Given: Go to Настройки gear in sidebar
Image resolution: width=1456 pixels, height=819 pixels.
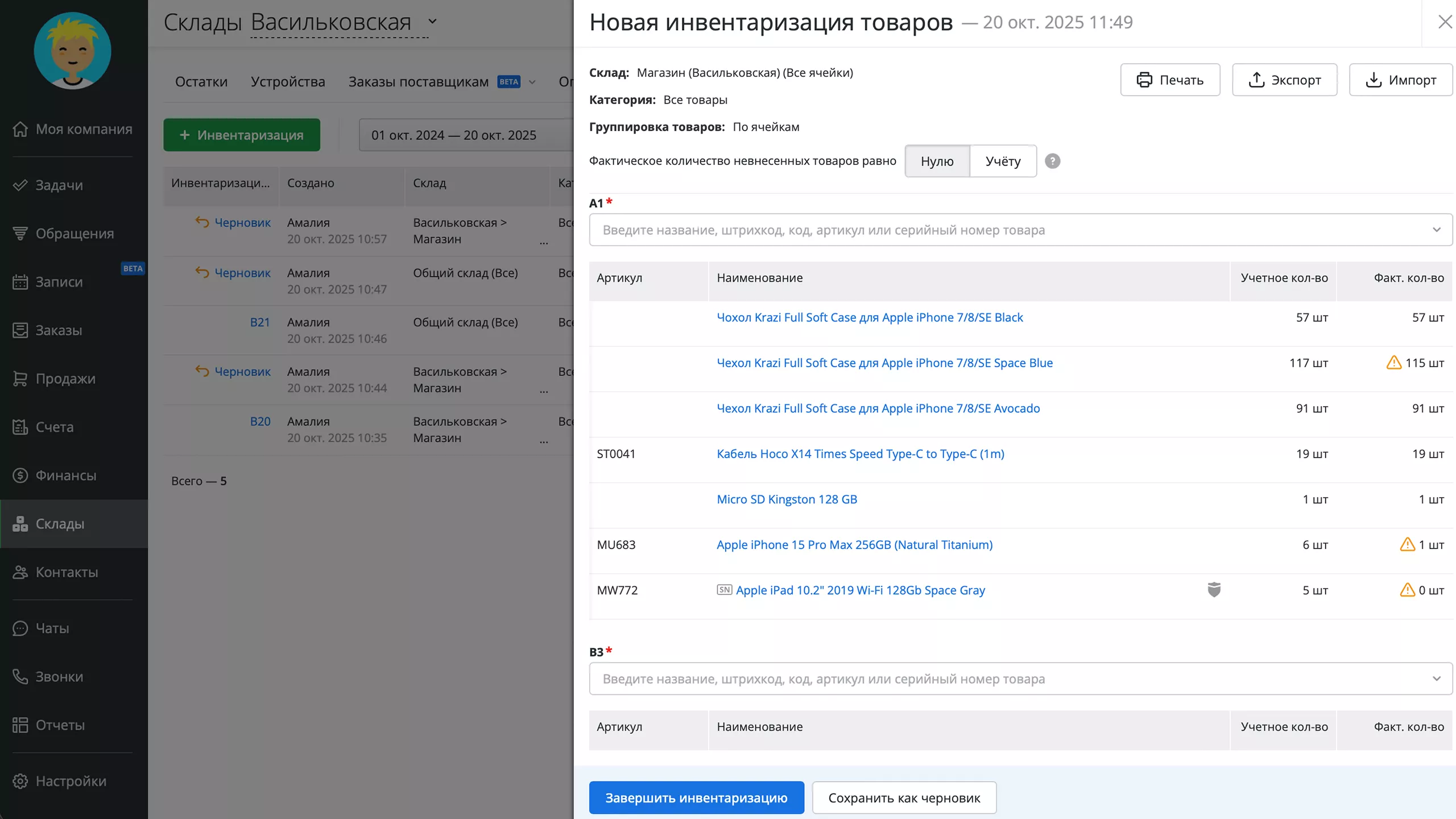Looking at the screenshot, I should [x=71, y=781].
